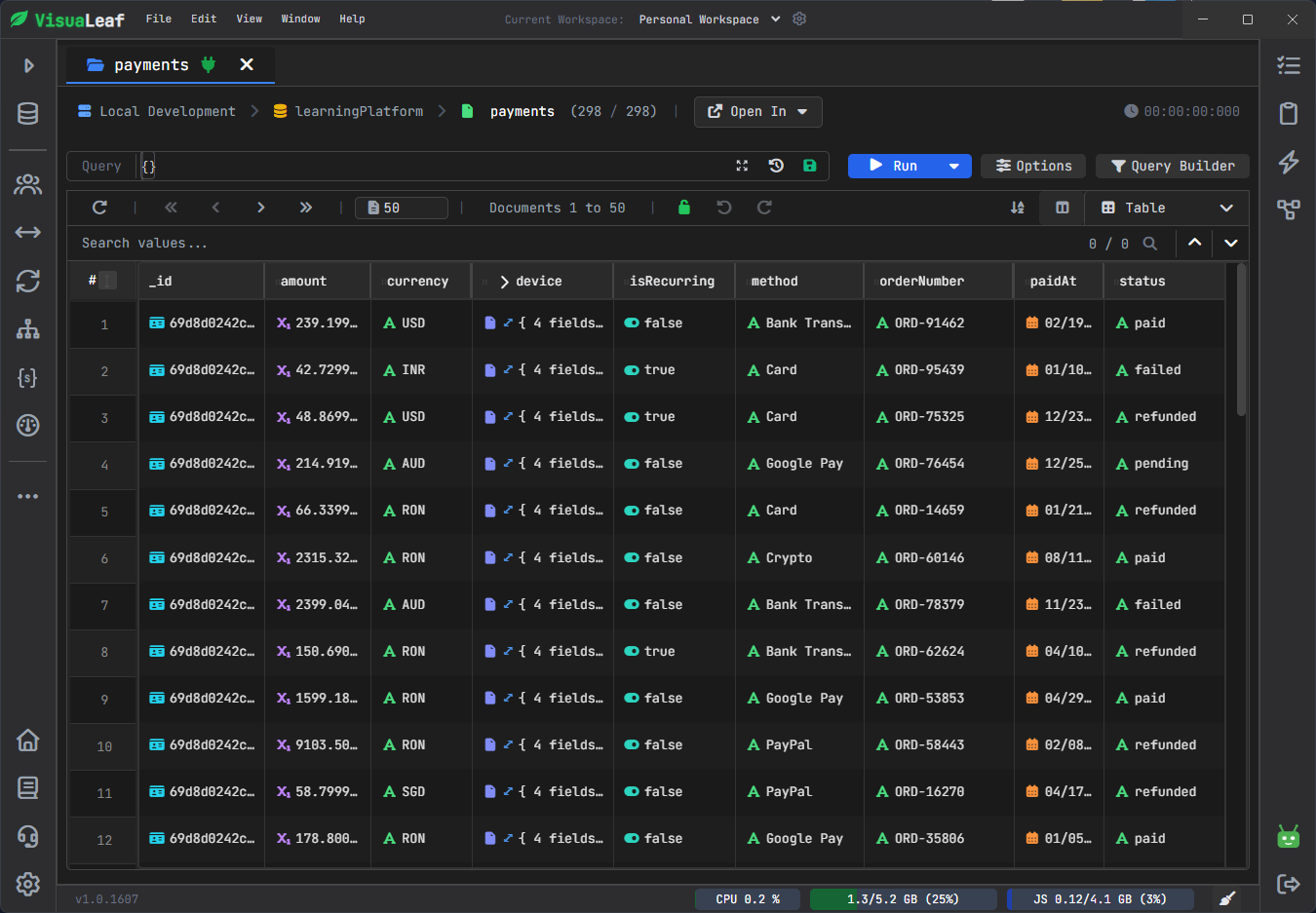Open the performance gauge sidebar icon

(x=28, y=425)
